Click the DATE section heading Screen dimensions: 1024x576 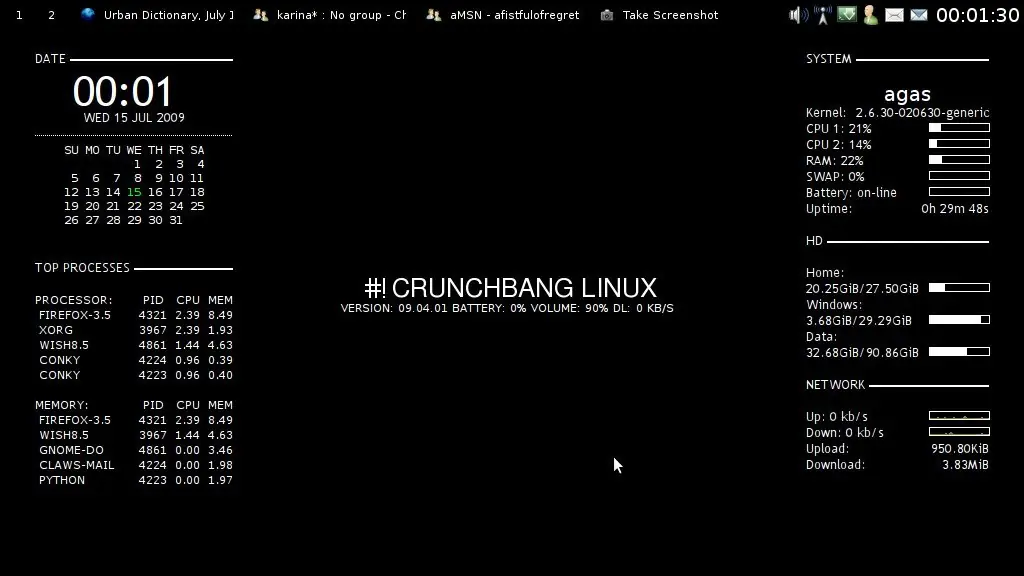tap(50, 59)
